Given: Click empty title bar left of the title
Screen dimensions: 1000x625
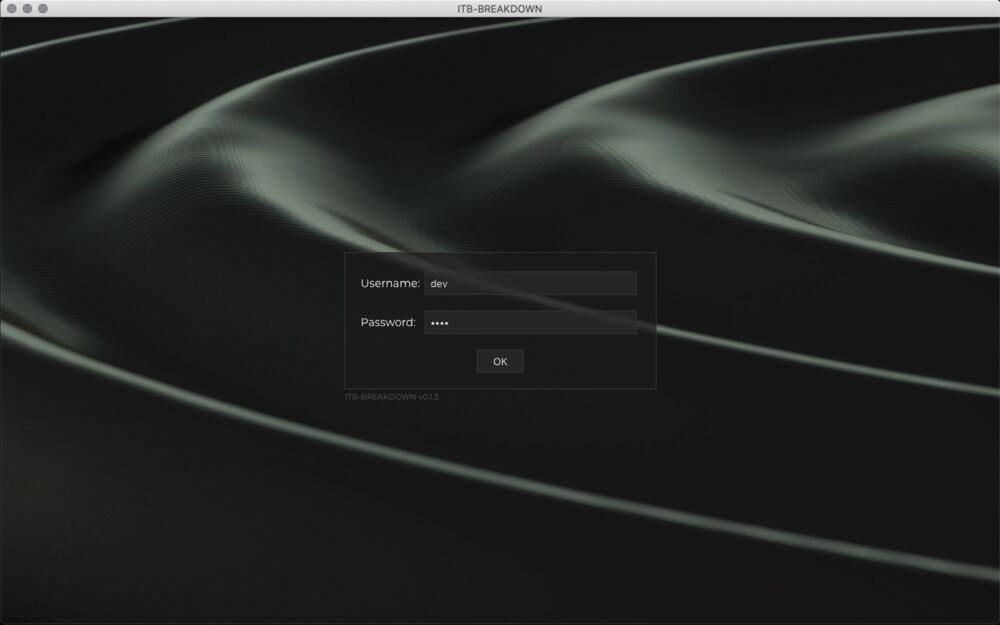Looking at the screenshot, I should pos(250,8).
